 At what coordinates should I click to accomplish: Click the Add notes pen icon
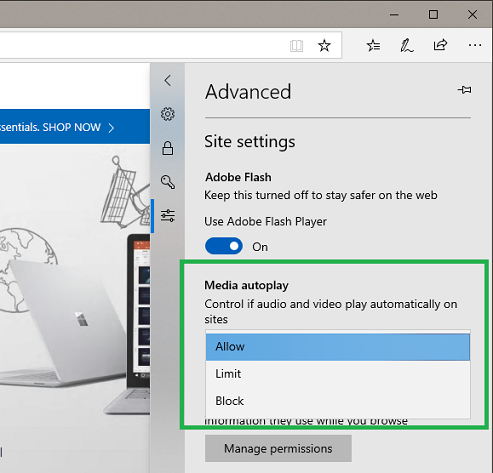point(407,45)
